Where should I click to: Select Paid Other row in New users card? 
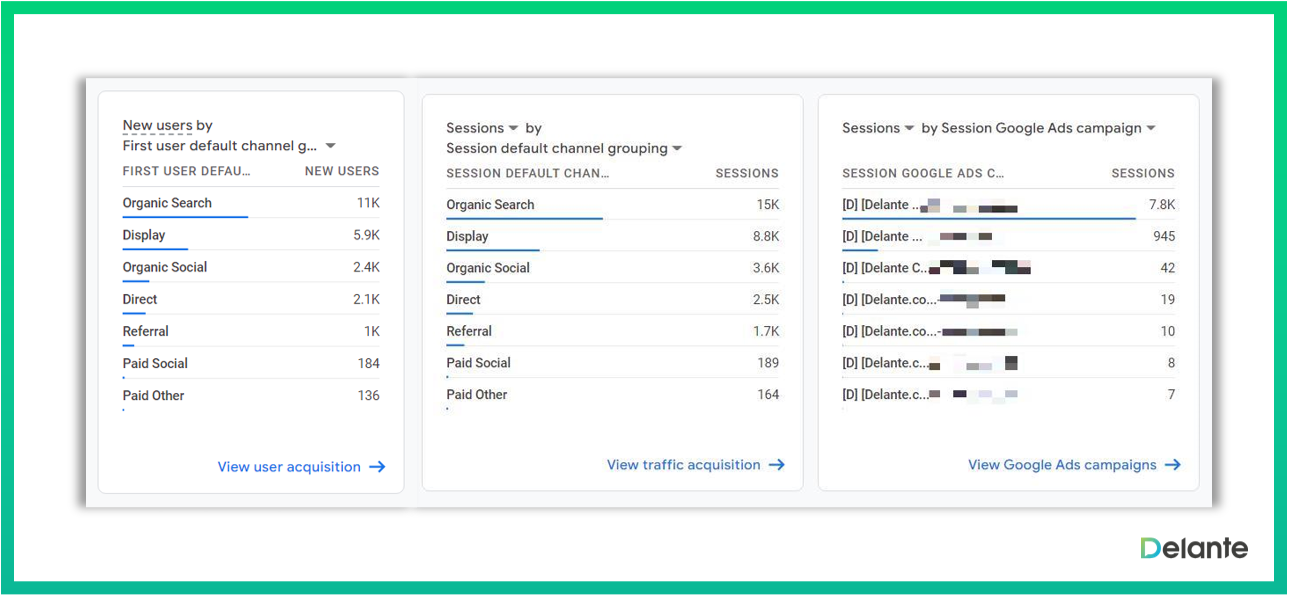[251, 395]
